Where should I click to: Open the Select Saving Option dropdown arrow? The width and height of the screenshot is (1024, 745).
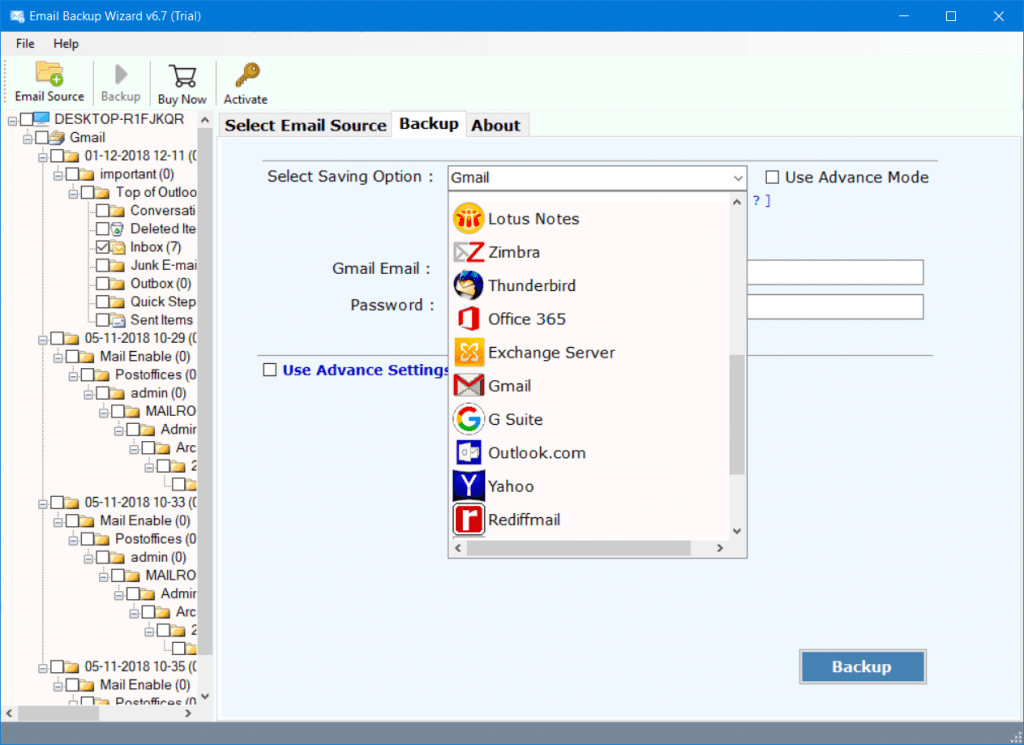click(x=737, y=177)
